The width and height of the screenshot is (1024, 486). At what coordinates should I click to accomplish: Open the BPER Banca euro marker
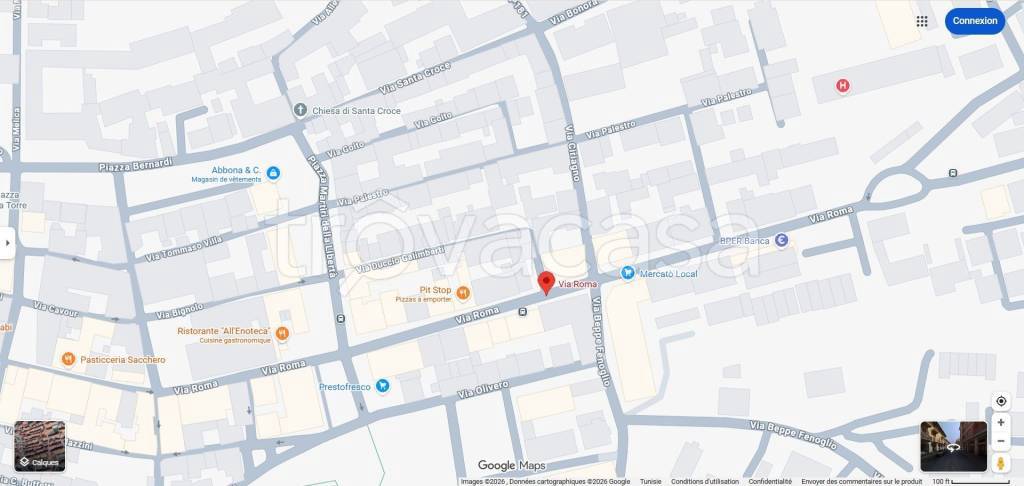tap(781, 240)
